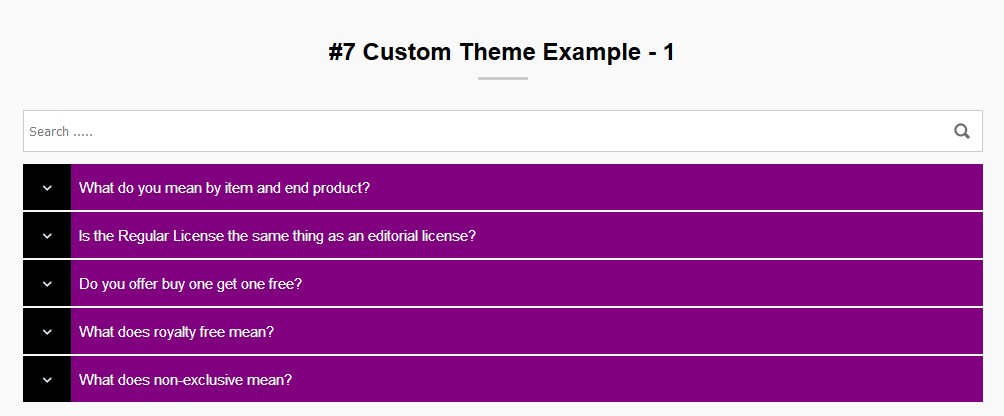Click the black arrow box on the last FAQ row
1004x416 pixels.
[x=47, y=380]
